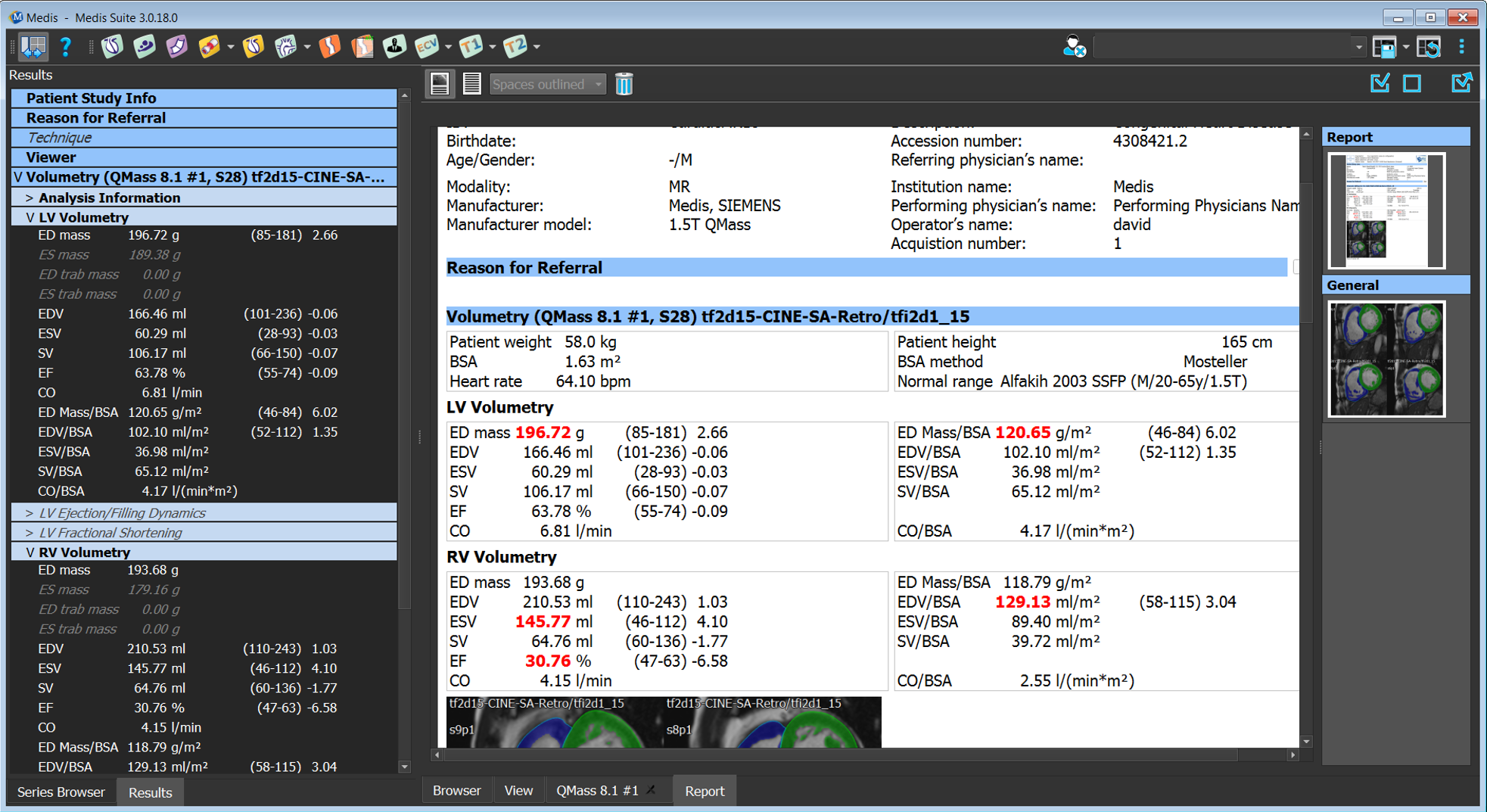
Task: Click the blue question mark help icon
Action: tap(66, 47)
